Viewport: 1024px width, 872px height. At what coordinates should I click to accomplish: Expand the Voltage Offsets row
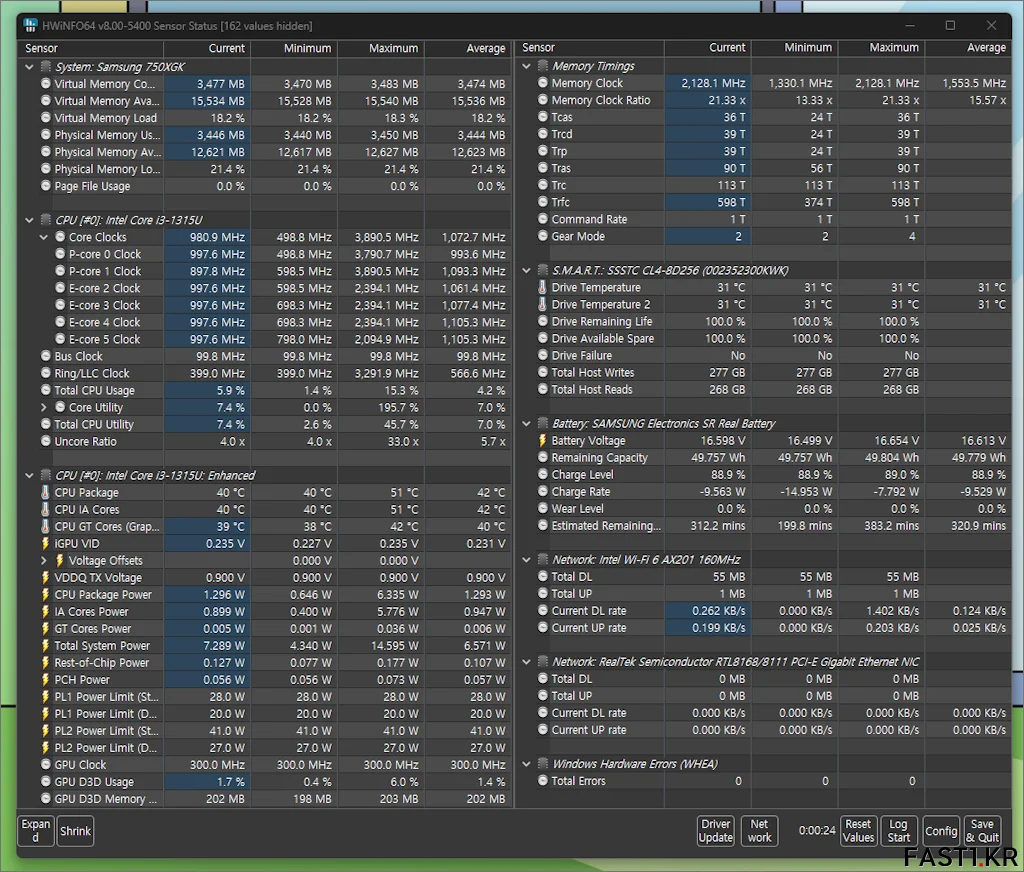click(x=44, y=560)
